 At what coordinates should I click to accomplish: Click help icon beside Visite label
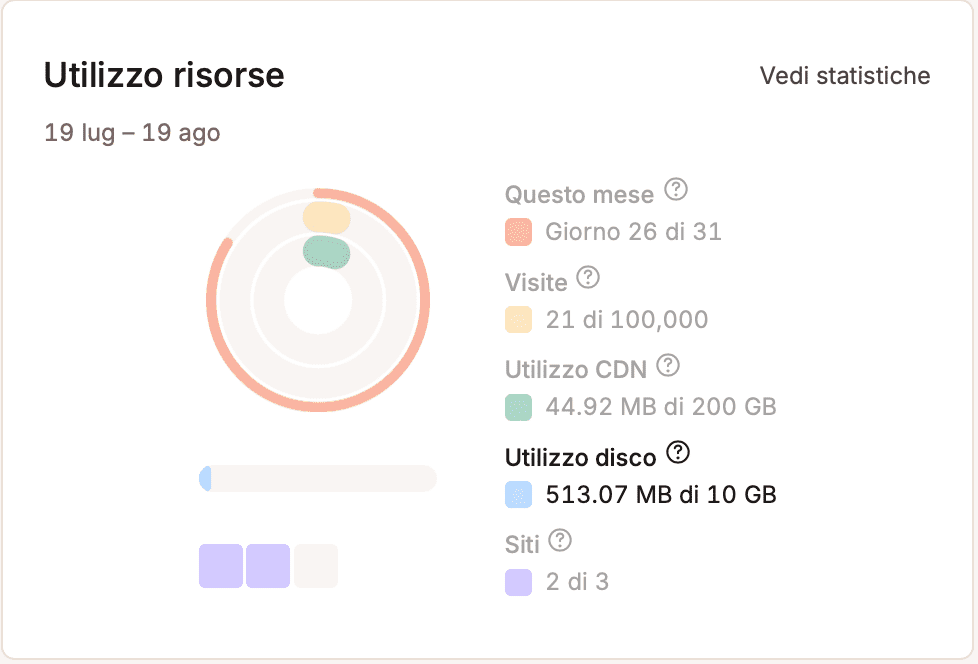point(589,277)
